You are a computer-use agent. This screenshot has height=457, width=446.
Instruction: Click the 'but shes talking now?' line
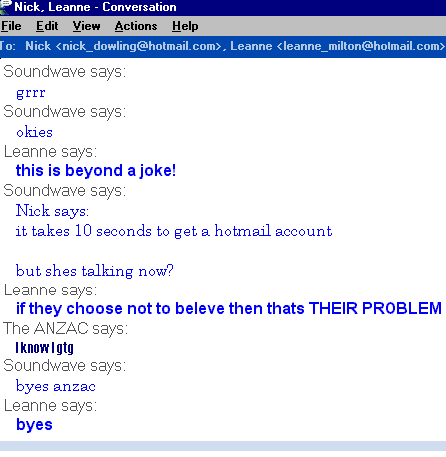[x=95, y=271]
